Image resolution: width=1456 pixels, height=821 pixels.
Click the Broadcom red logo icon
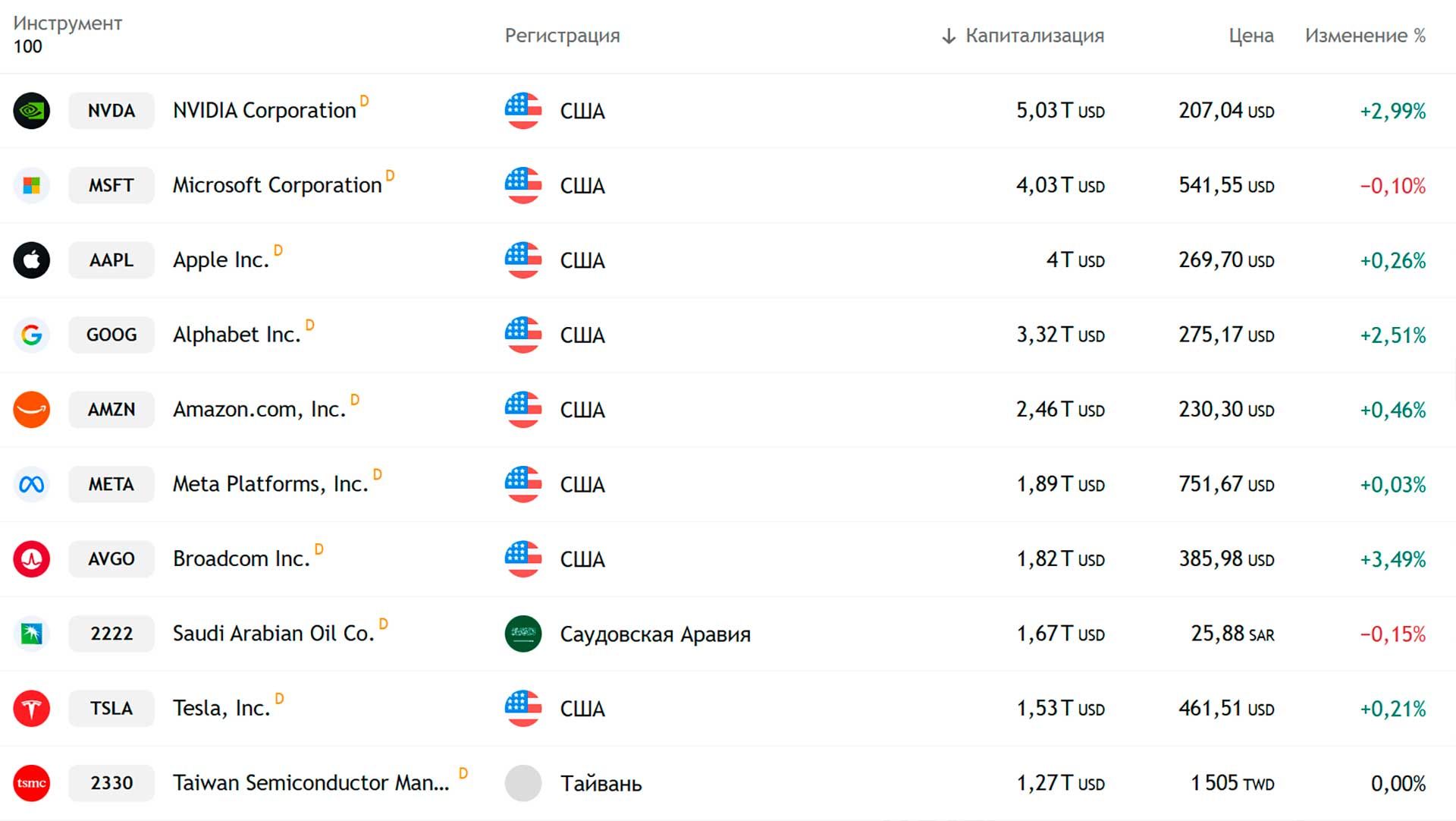(32, 559)
